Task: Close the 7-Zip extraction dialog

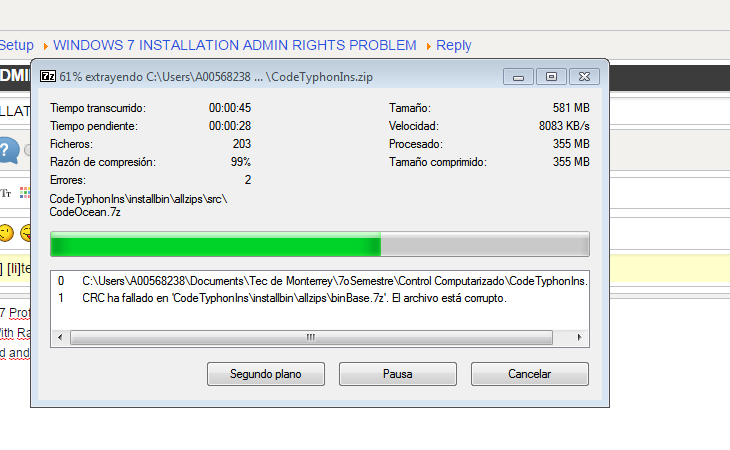Action: 584,77
